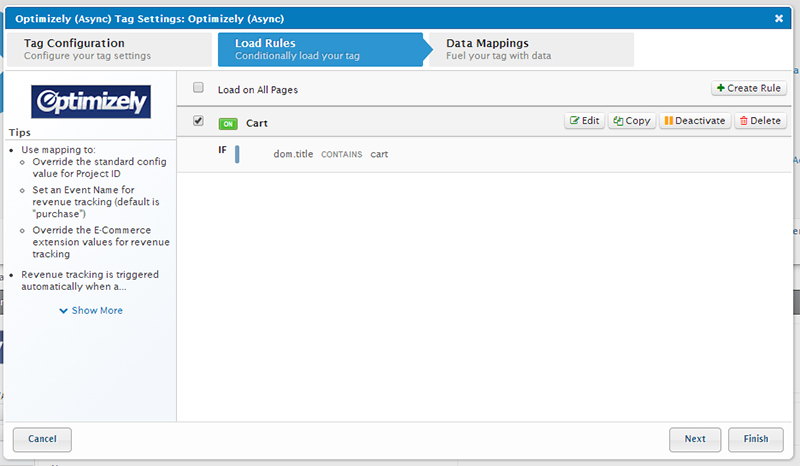Image resolution: width=800 pixels, height=466 pixels.
Task: Click Next to continue
Action: pyautogui.click(x=695, y=439)
